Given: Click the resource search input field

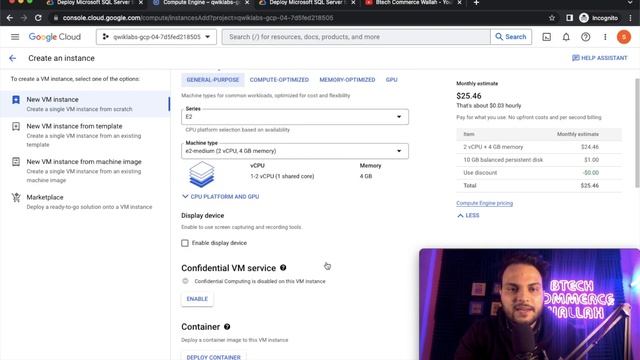Looking at the screenshot, I should click(356, 37).
